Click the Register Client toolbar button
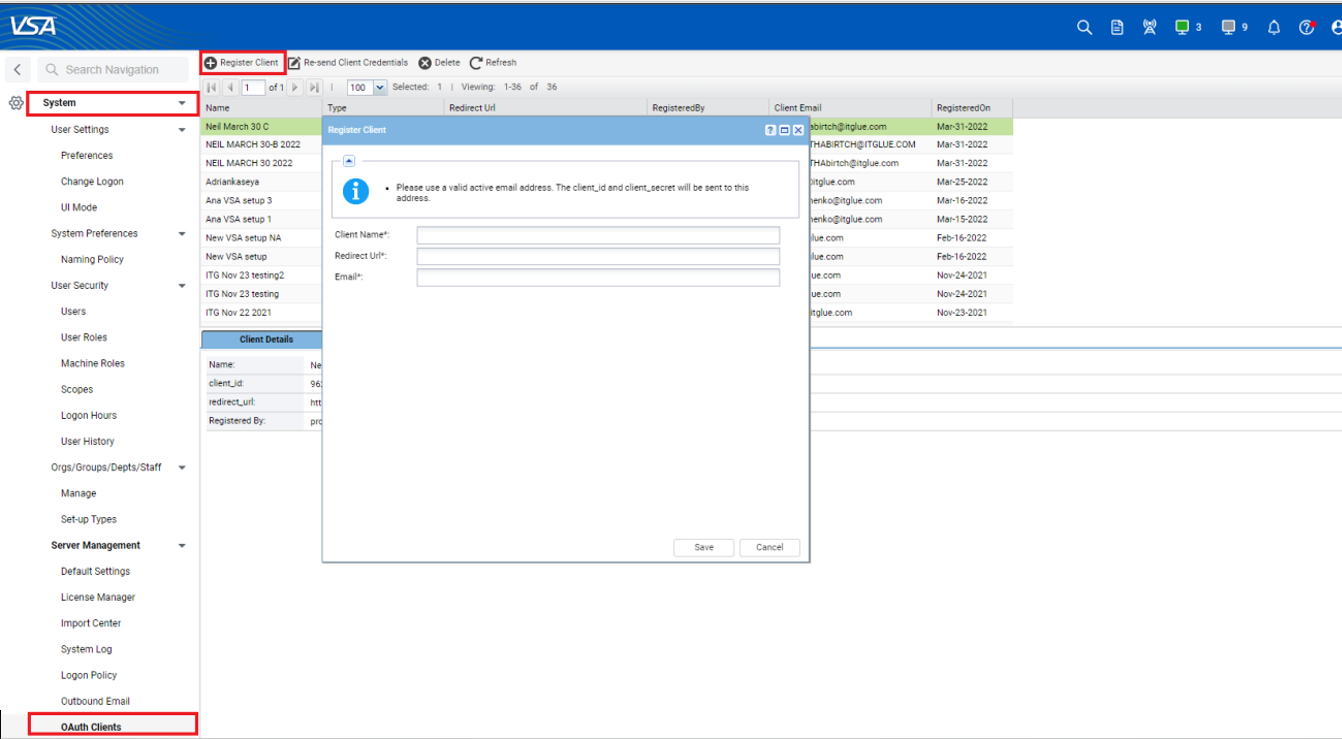The image size is (1342, 739). (x=242, y=62)
